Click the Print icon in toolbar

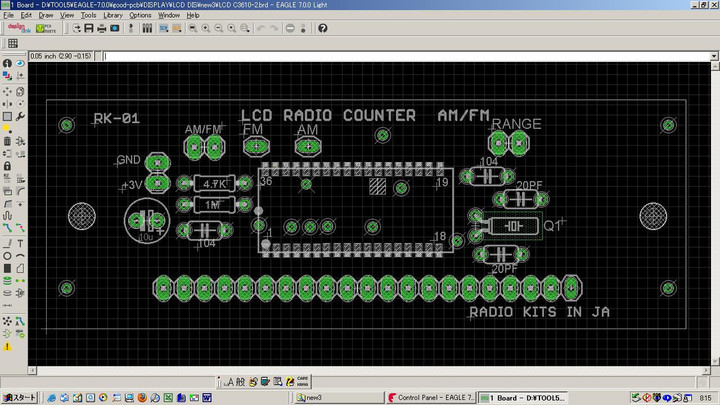(x=102, y=28)
